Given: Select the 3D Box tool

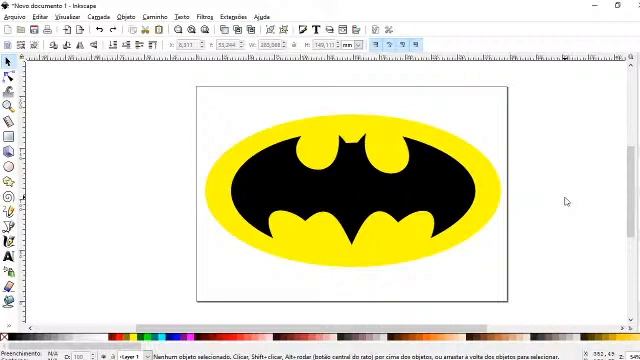Looking at the screenshot, I should coord(8,151).
